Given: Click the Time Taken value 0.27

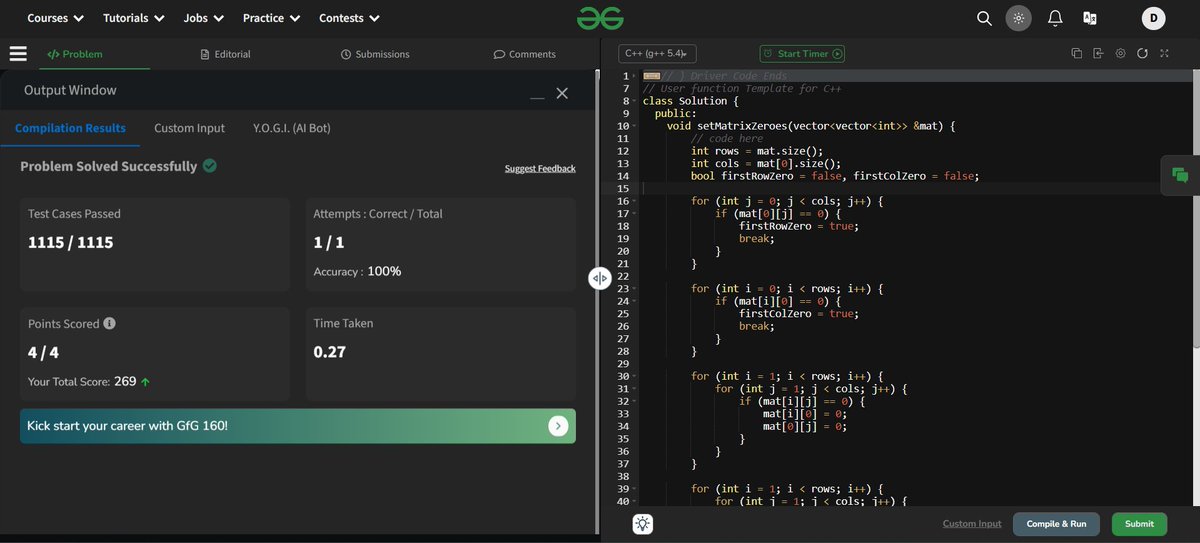Looking at the screenshot, I should [330, 352].
